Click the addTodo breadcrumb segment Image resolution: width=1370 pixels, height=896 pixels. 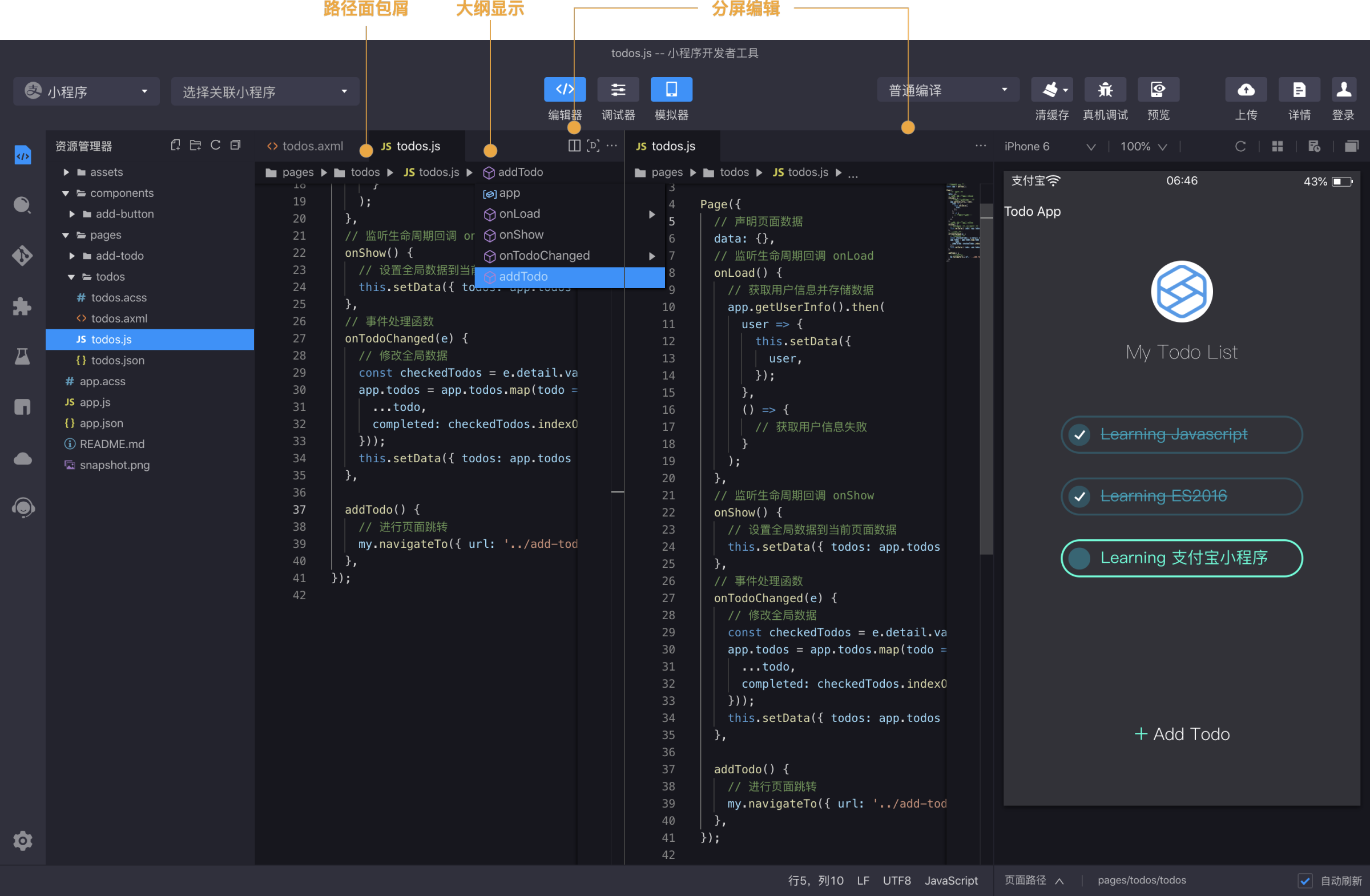(x=513, y=172)
